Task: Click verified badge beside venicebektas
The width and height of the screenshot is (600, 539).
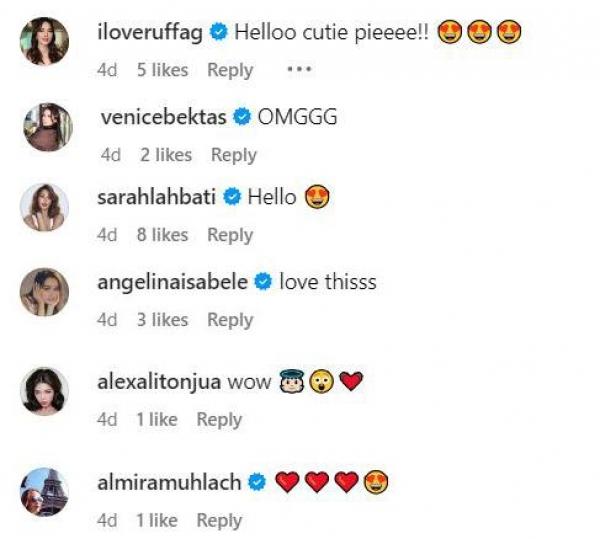Action: pyautogui.click(x=241, y=118)
